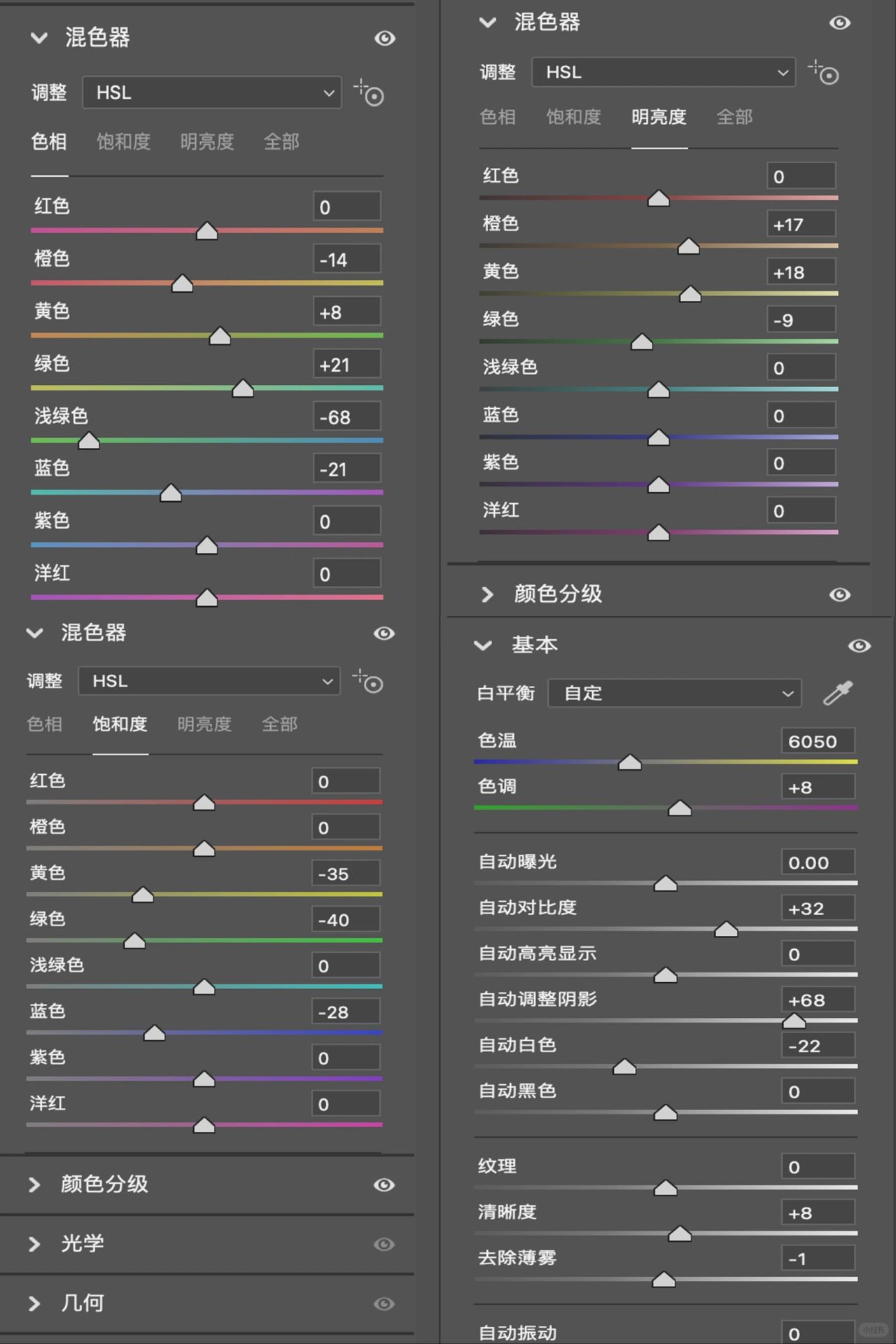The width and height of the screenshot is (896, 1344).
Task: Click targeted adjustment tool in saturation mixer panel
Action: [x=367, y=681]
